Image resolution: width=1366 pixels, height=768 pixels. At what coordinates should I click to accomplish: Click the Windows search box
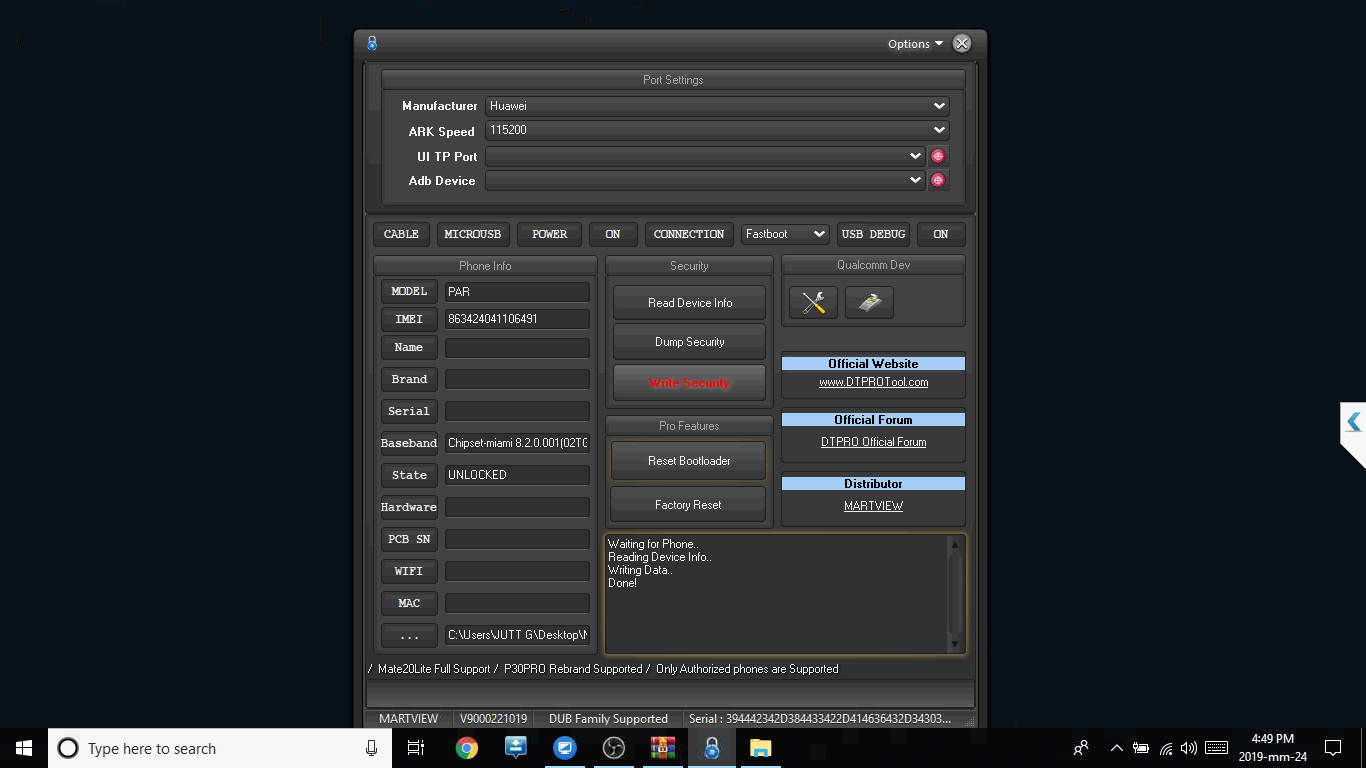coord(220,748)
